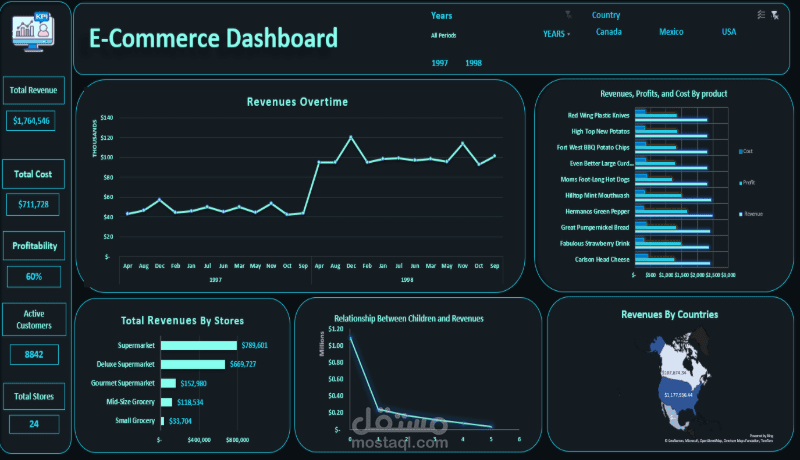The height and width of the screenshot is (460, 800).
Task: Select the 60% profitability value
Action: [34, 276]
